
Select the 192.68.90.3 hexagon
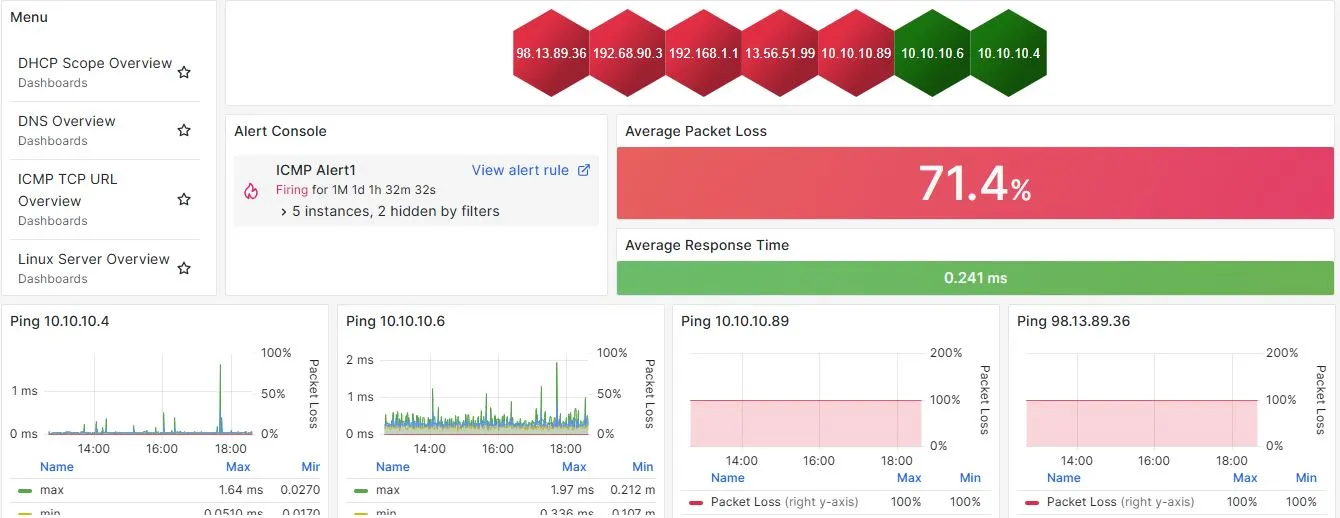(x=627, y=53)
